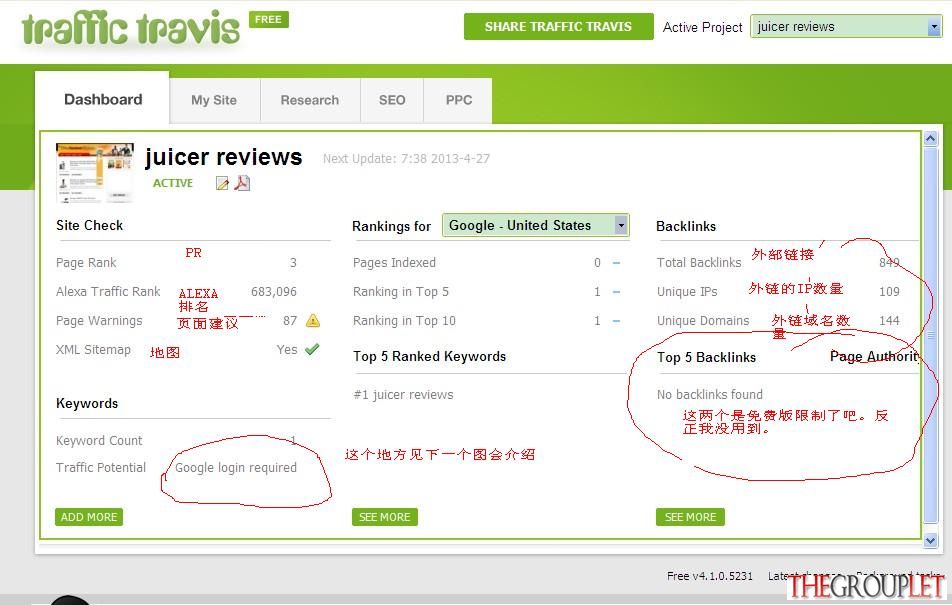Click the Keyword Count label
Screen dimensions: 952x605
tap(99, 440)
